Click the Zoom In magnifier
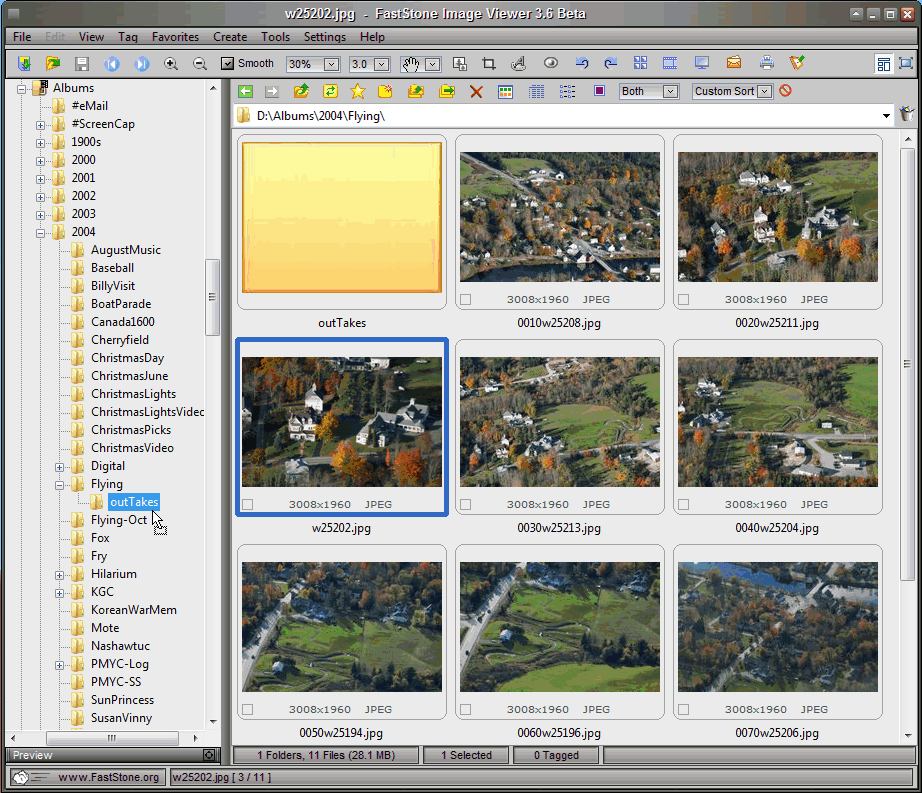The image size is (922, 793). click(x=171, y=63)
